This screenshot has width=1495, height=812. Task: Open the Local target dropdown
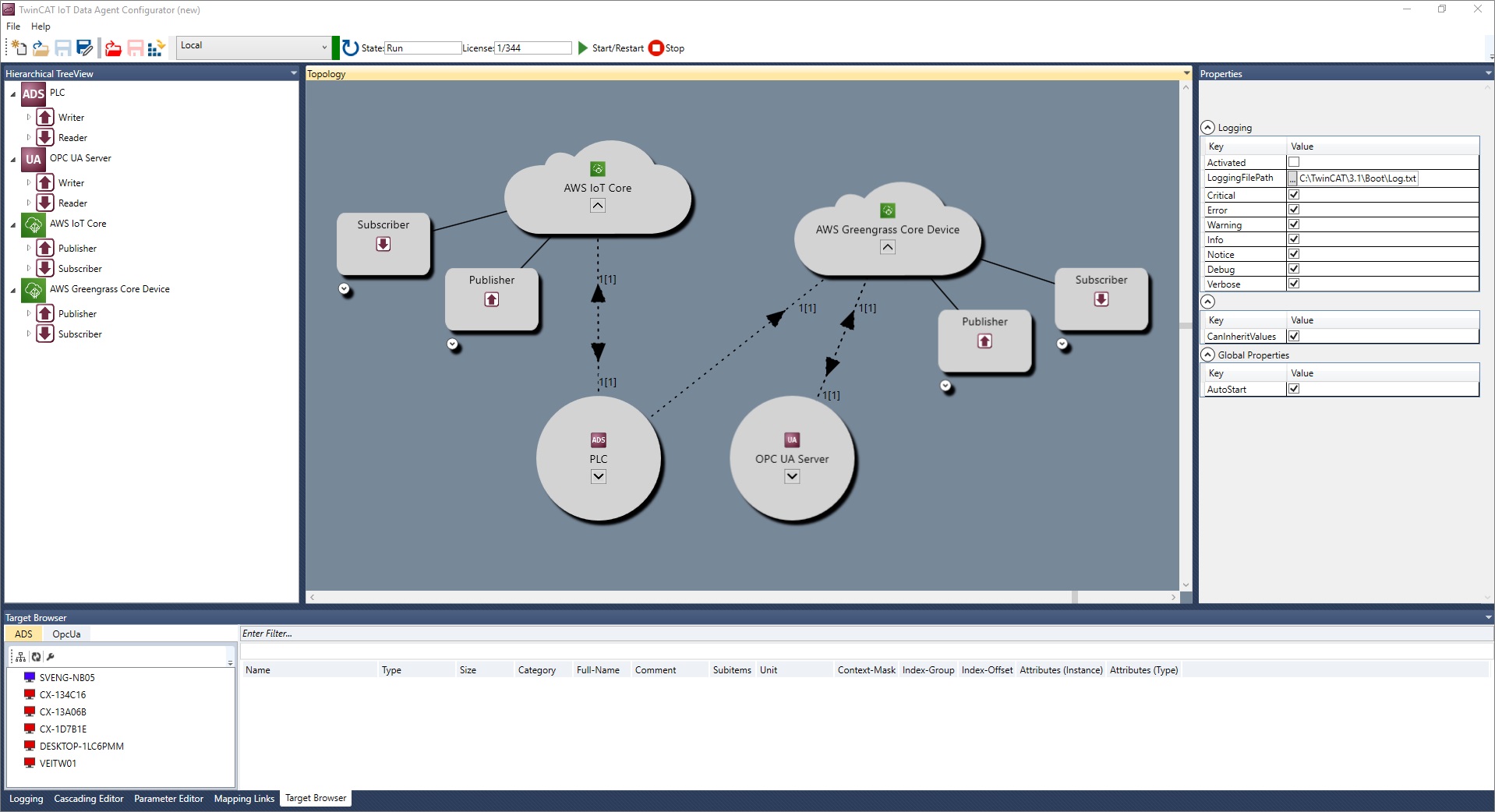(254, 47)
